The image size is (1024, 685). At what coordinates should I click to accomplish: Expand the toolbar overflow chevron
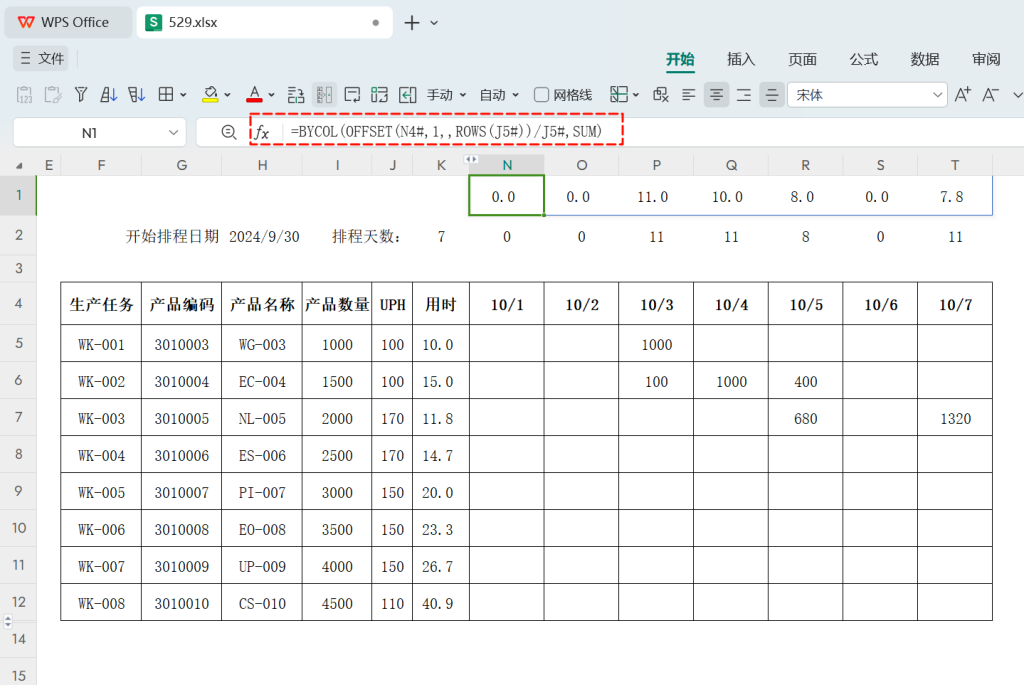(x=1017, y=95)
